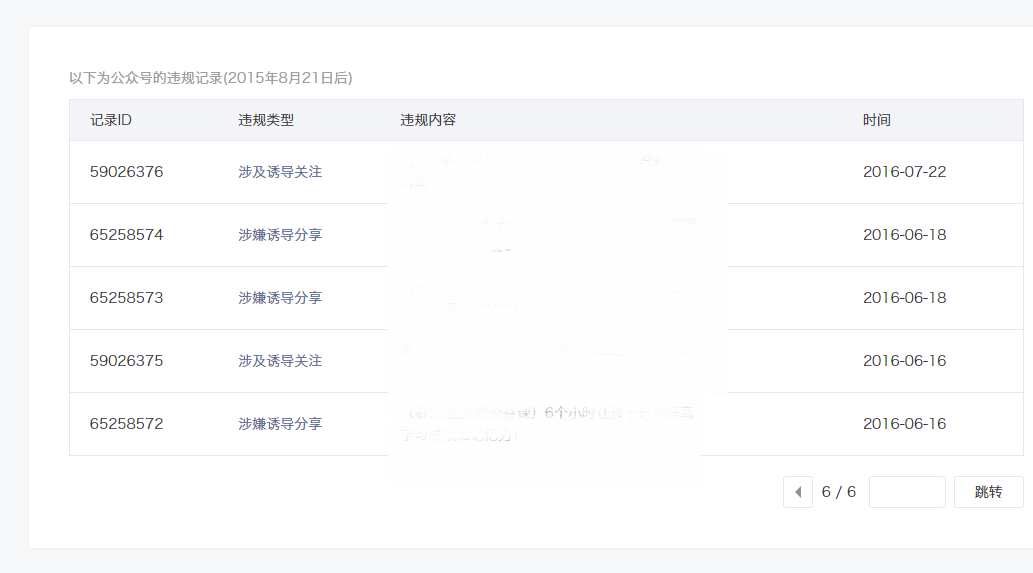Open 涉及诱导关注 link for record 59026376
The image size is (1033, 573).
tap(280, 172)
